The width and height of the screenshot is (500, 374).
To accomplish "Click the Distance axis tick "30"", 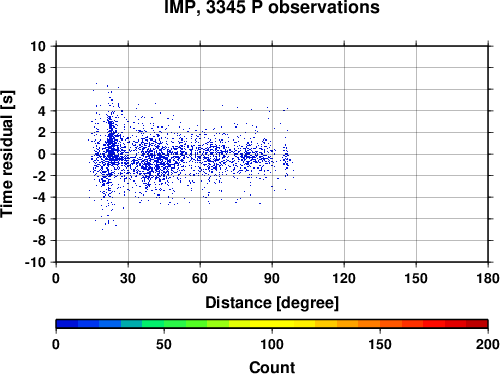I will click(x=128, y=278).
